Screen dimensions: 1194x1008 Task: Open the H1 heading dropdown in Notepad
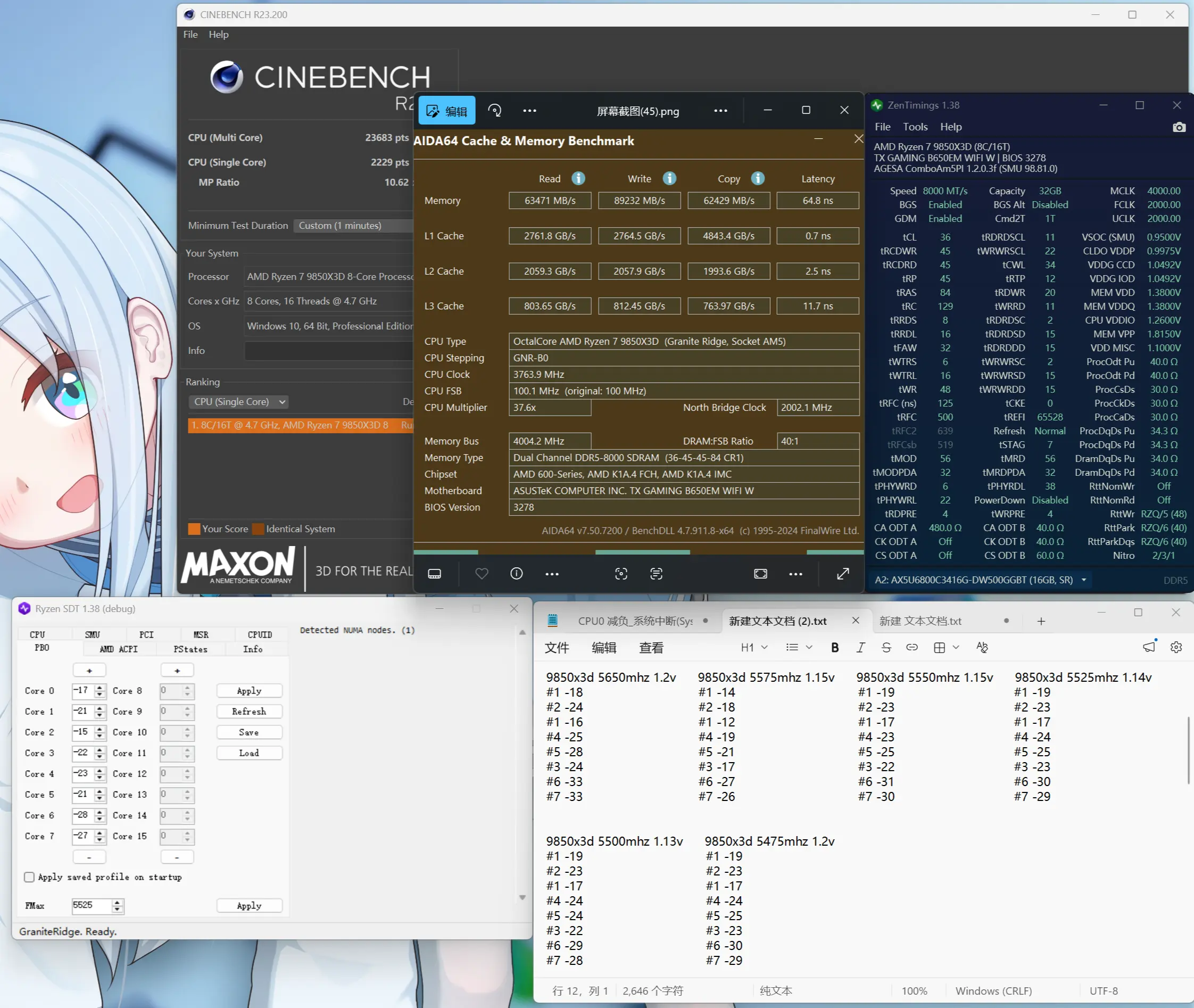[x=753, y=647]
